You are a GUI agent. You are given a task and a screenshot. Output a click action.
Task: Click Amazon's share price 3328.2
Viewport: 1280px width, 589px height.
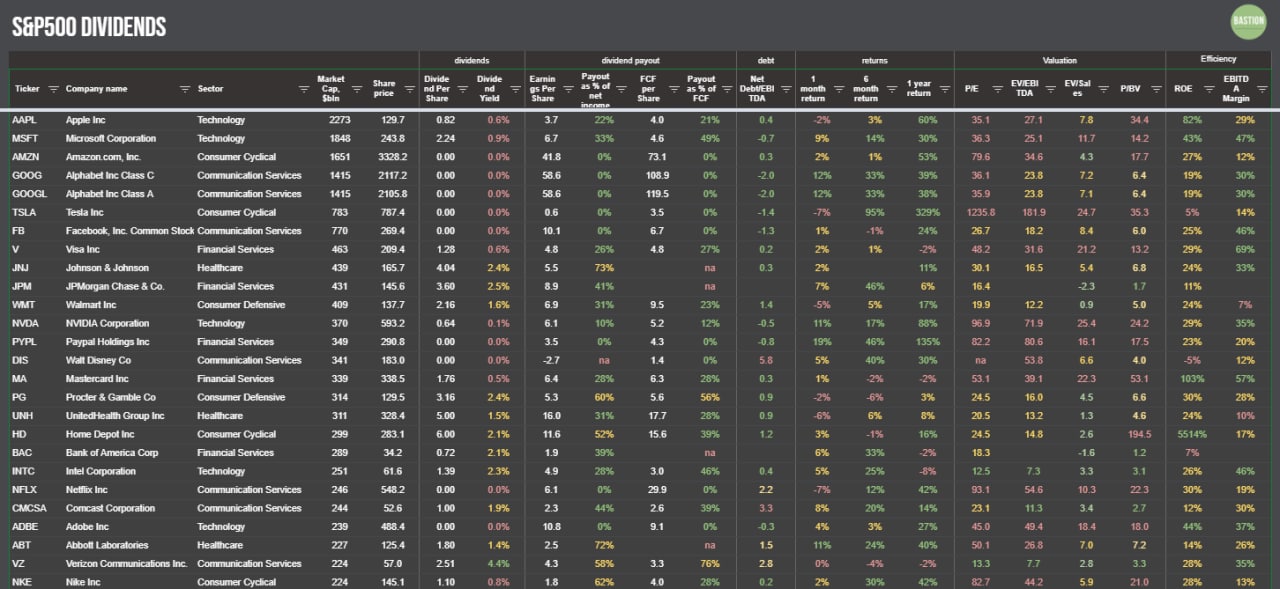click(392, 157)
